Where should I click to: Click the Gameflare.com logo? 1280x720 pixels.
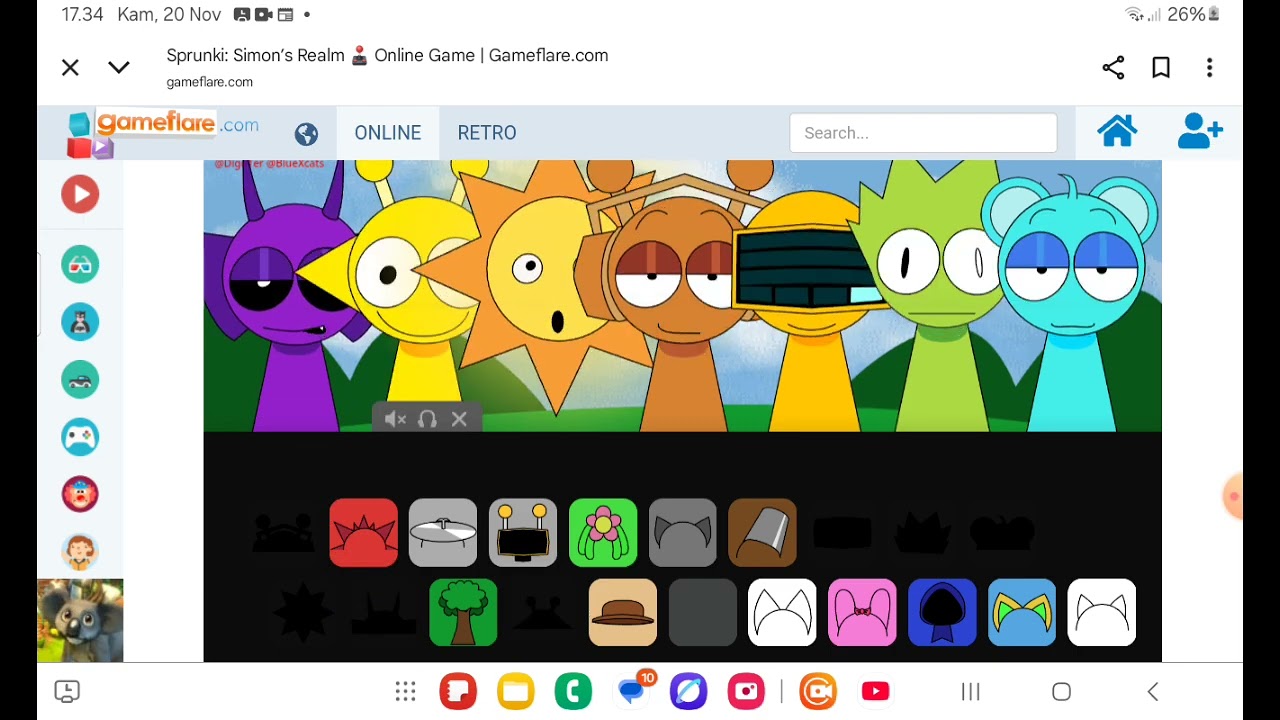tap(163, 134)
